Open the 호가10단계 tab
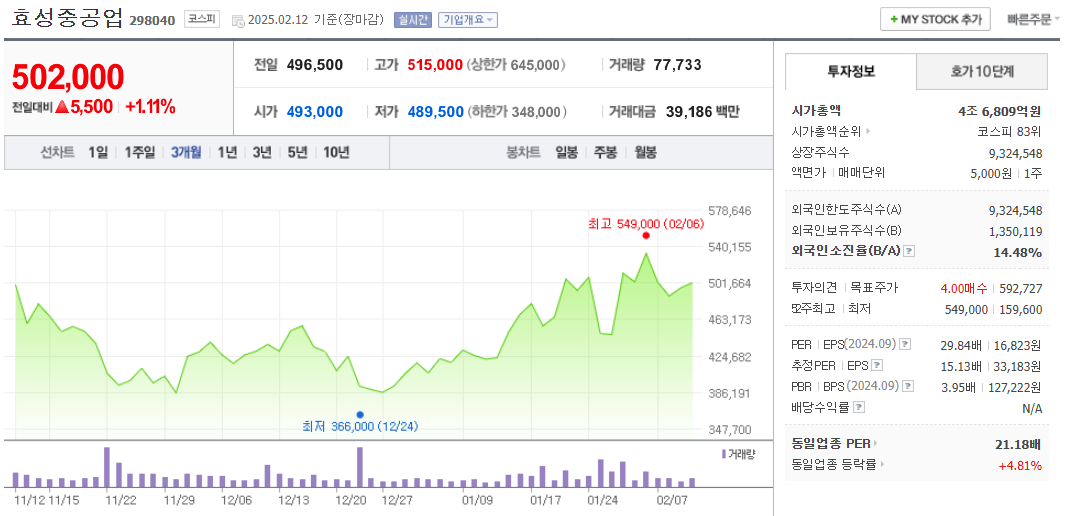1068x516 pixels. tap(981, 71)
